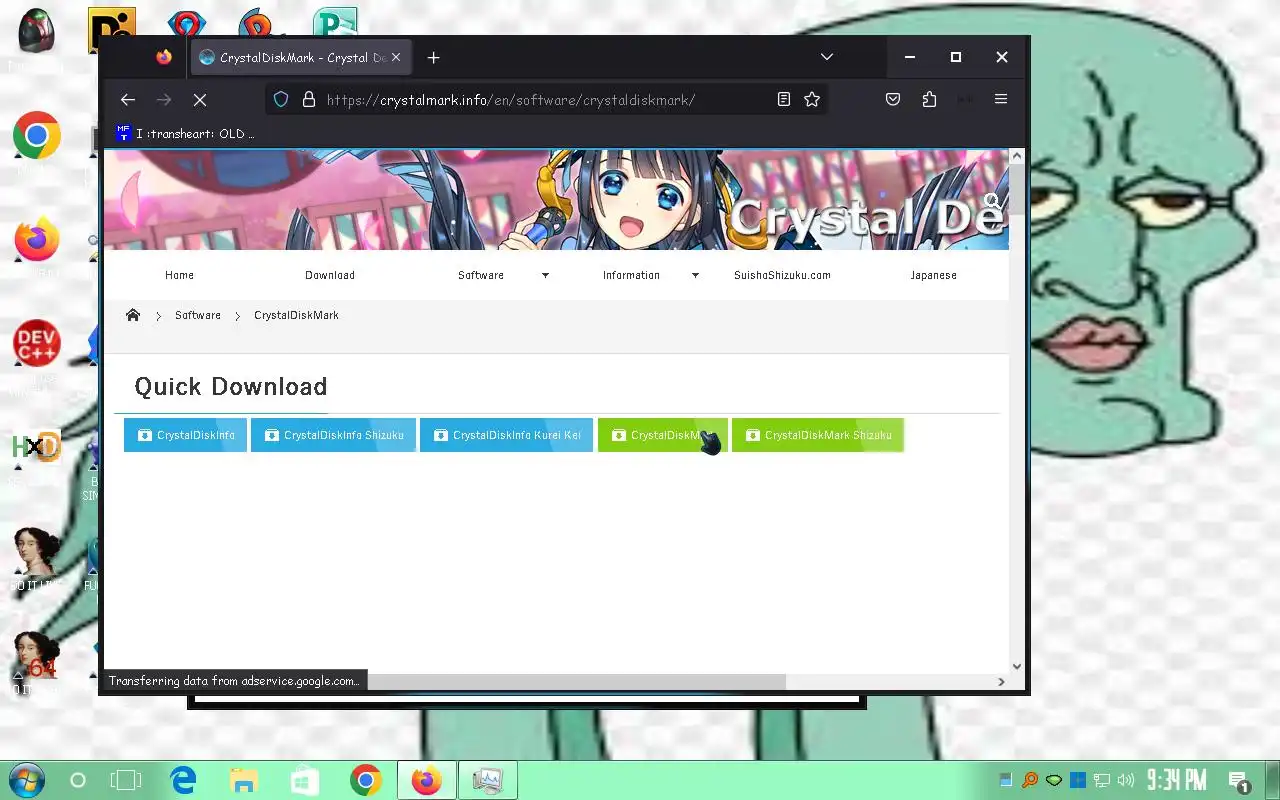This screenshot has width=1280, height=800.
Task: Open Cortana search circle on taskbar
Action: (x=78, y=780)
